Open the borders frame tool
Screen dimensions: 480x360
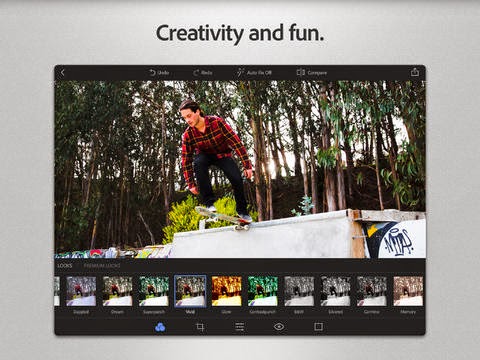(318, 327)
